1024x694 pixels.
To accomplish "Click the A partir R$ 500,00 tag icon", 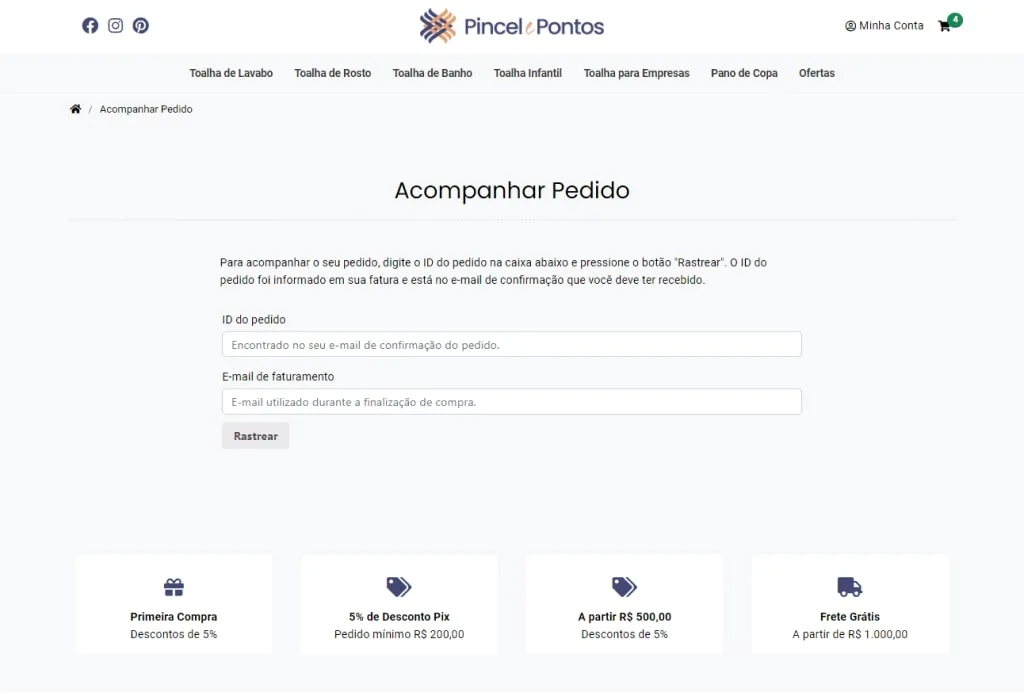I will tap(624, 587).
